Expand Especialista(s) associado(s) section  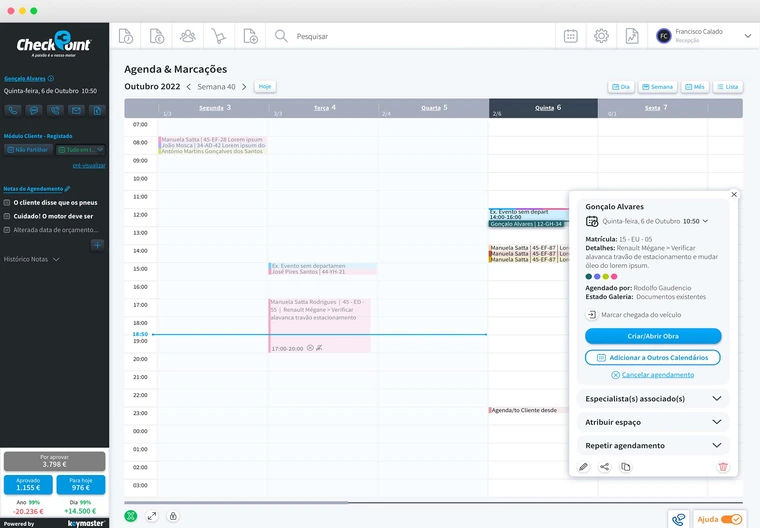point(716,398)
